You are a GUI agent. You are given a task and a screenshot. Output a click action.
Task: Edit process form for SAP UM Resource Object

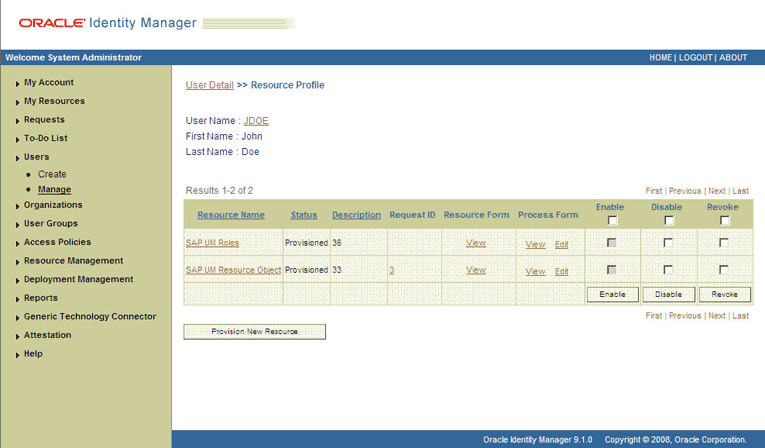[562, 271]
